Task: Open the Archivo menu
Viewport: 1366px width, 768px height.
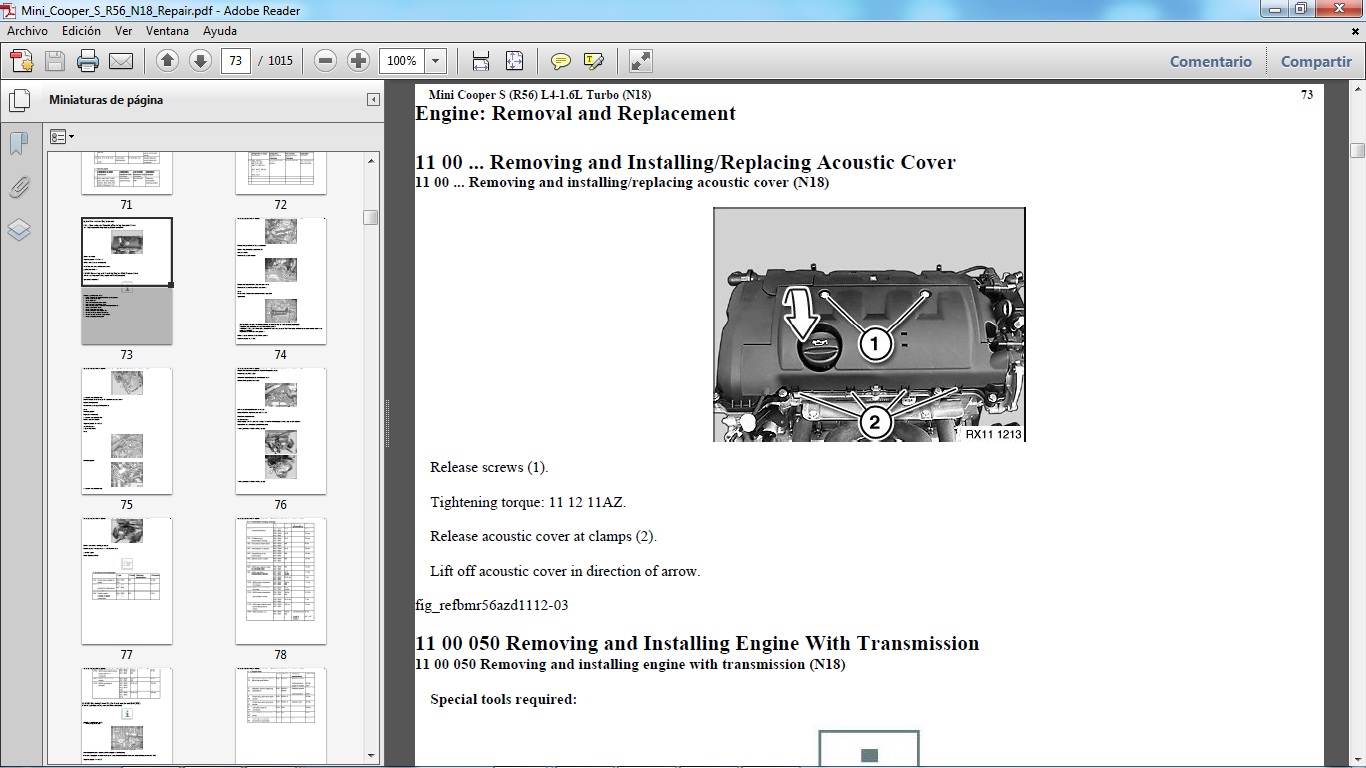Action: point(27,31)
